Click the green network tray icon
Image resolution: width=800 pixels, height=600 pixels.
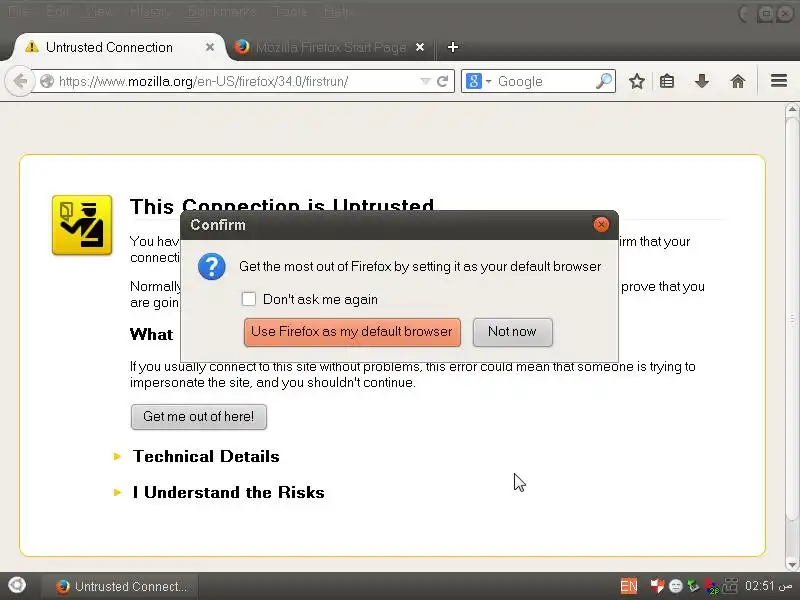coord(692,586)
